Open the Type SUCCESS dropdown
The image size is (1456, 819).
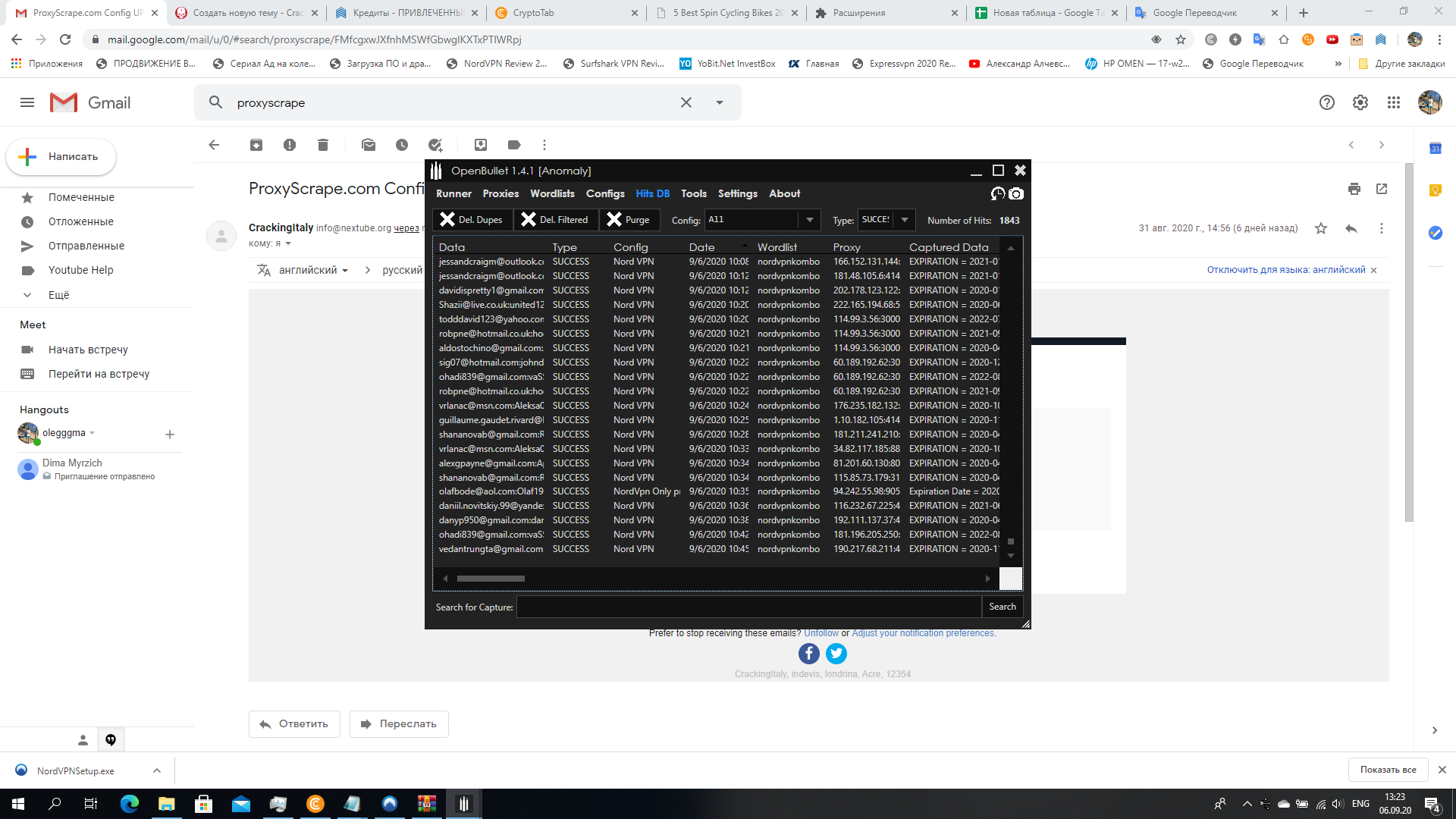tap(904, 220)
